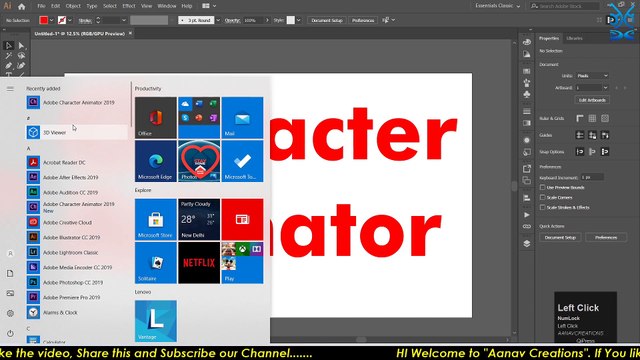Open the Partly Cloudy New Delhi weather tile
Viewport: 640px width, 360px height.
pos(199,219)
